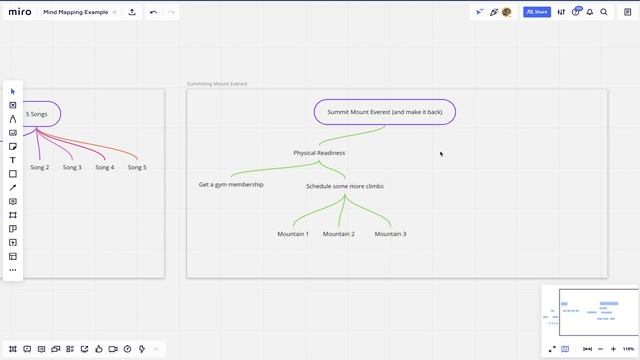The image size is (640, 360).
Task: Open the comments panel in bottom toolbar
Action: tap(41, 349)
